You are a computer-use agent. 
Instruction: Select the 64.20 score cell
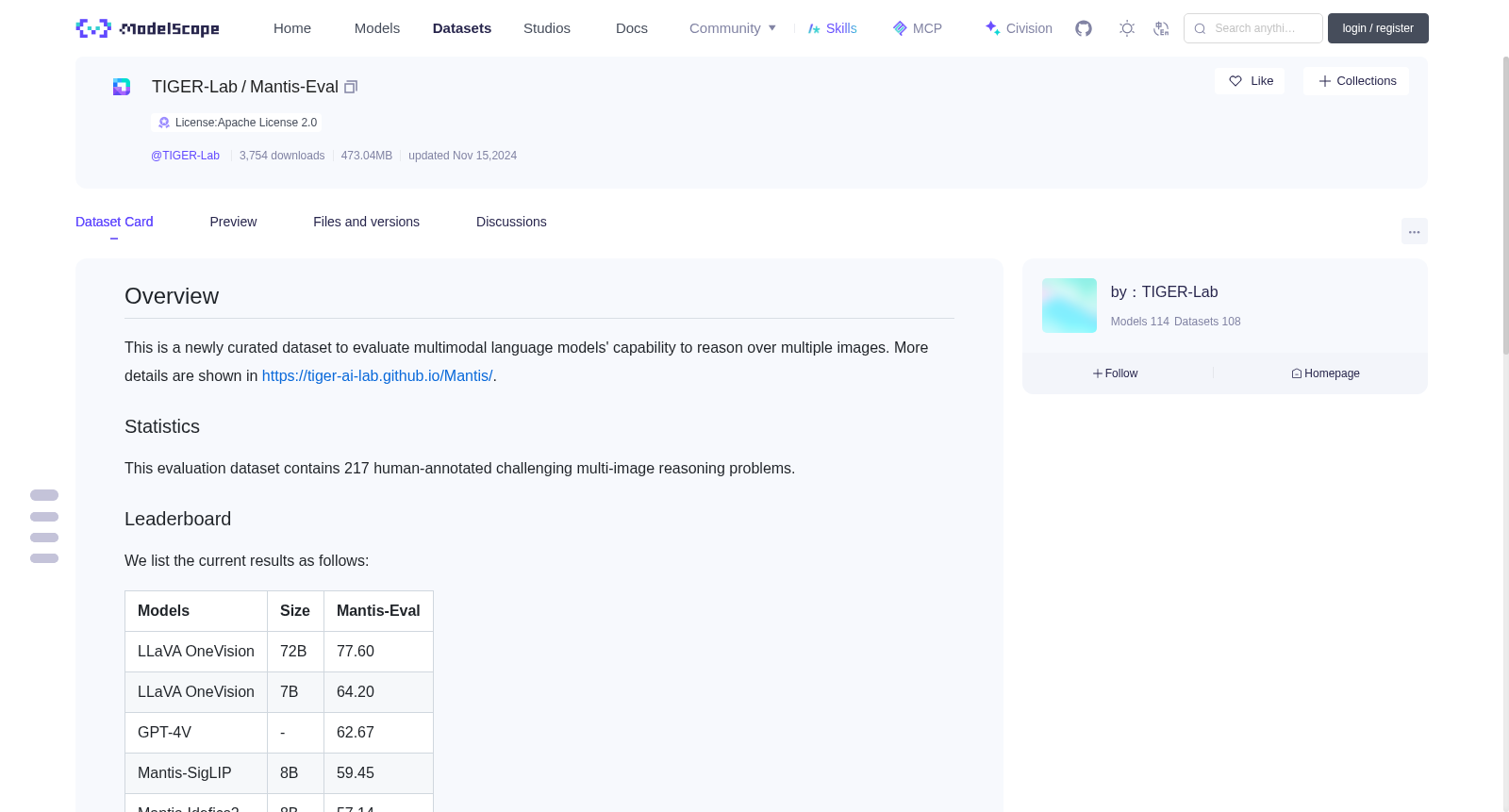point(378,692)
